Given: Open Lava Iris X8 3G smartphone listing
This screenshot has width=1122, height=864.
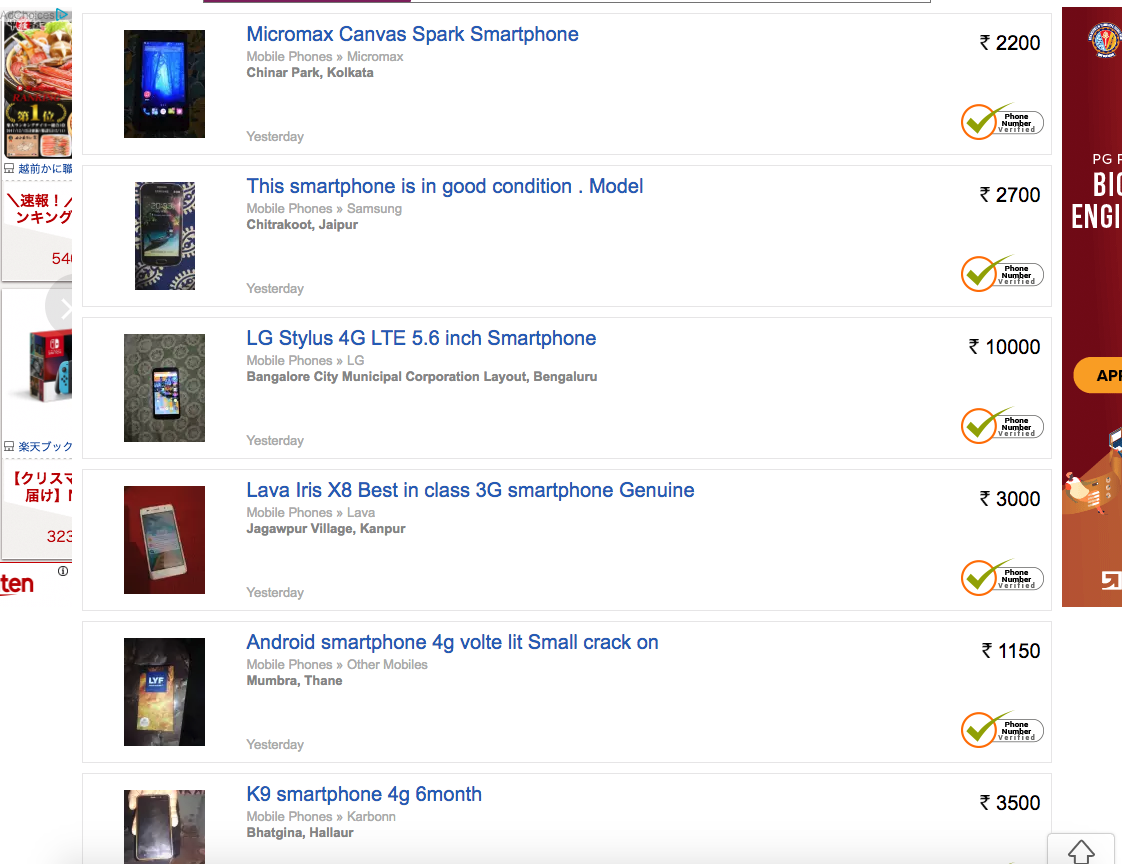Looking at the screenshot, I should coord(470,490).
